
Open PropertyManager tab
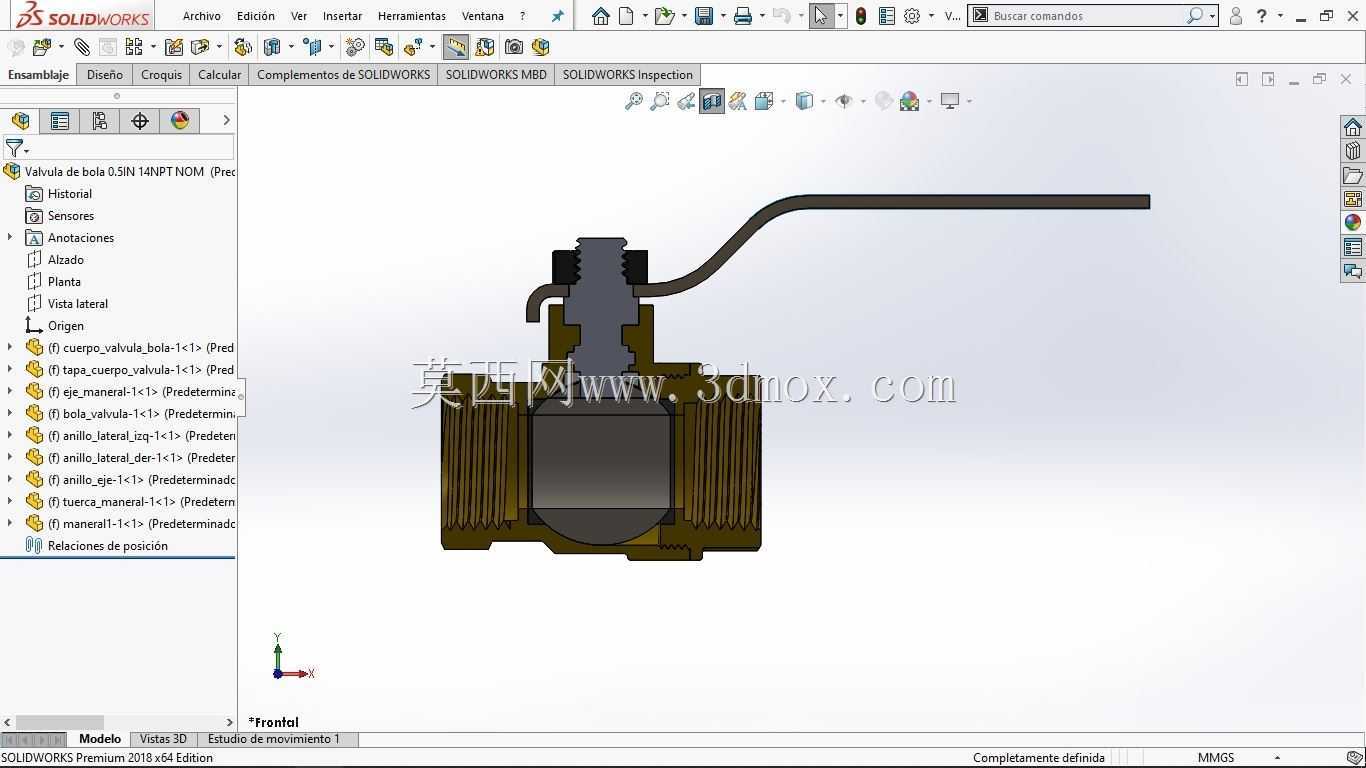click(x=60, y=121)
